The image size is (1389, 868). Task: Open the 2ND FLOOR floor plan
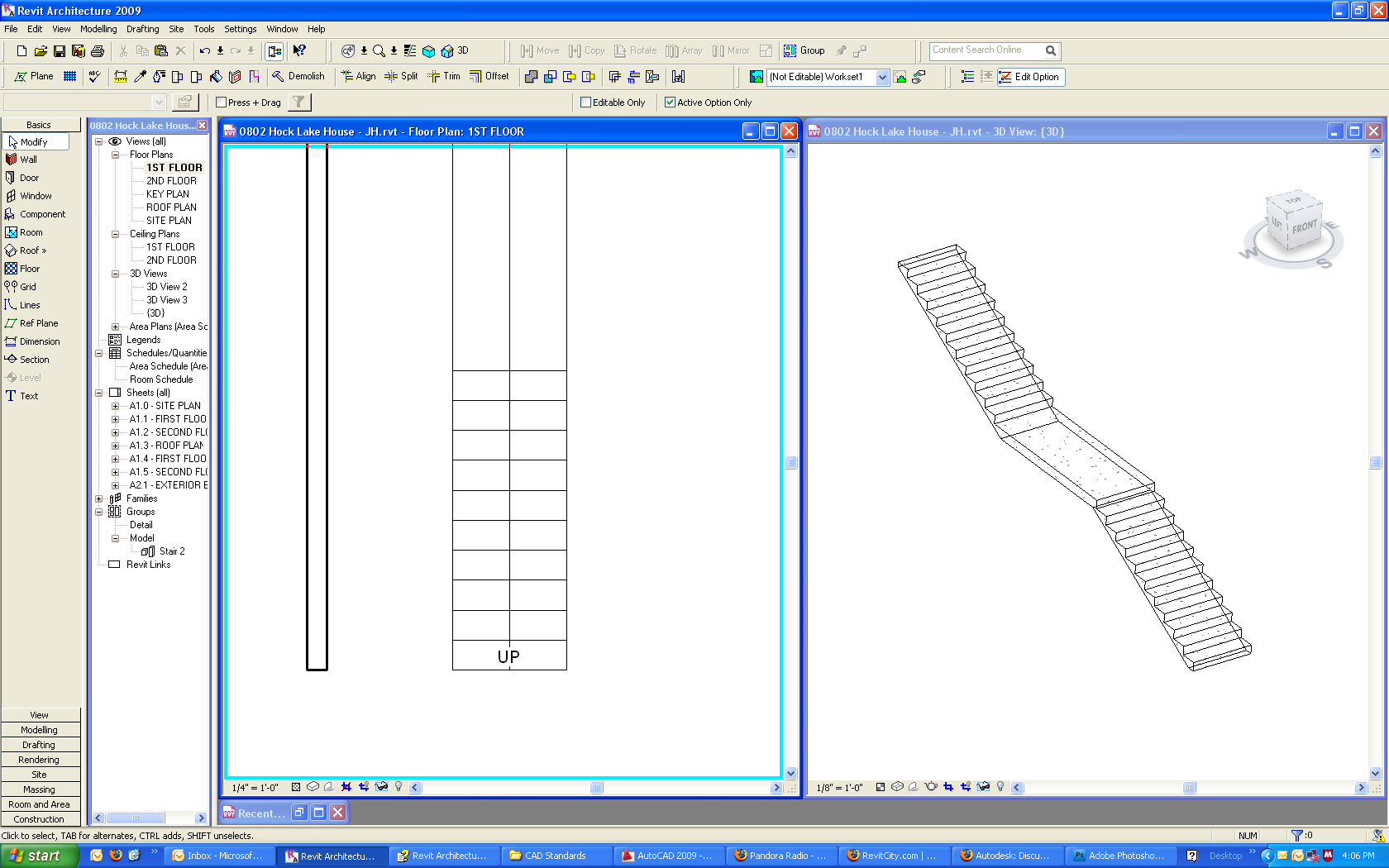pos(171,181)
